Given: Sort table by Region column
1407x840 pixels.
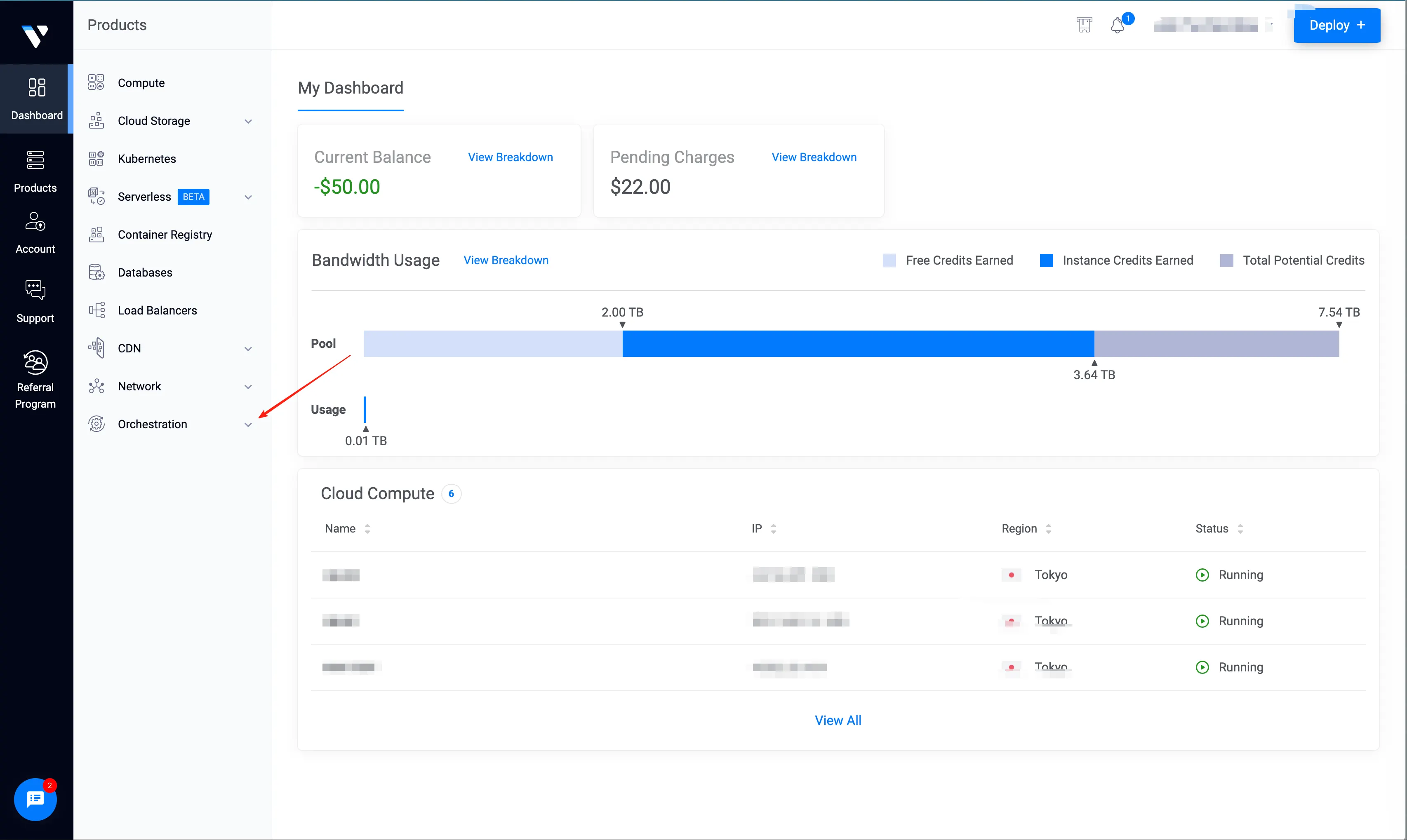Looking at the screenshot, I should click(1049, 529).
